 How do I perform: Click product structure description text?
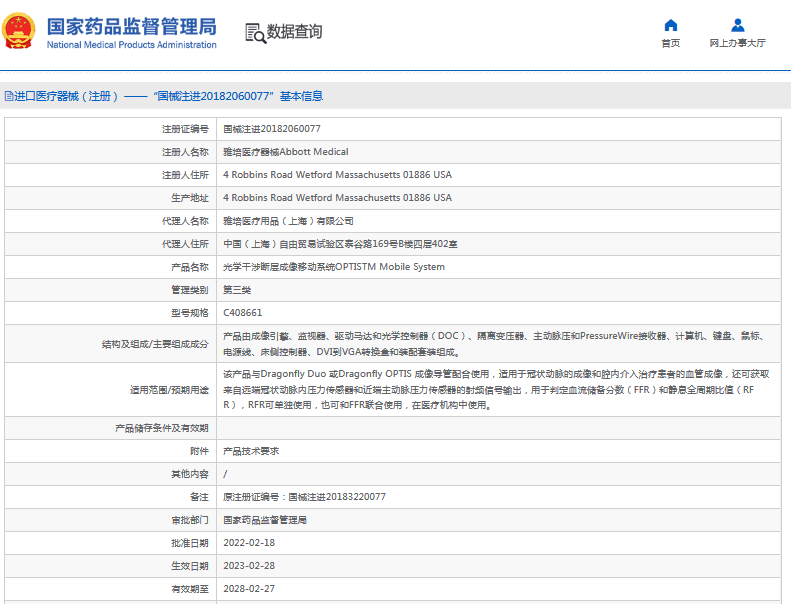493,344
